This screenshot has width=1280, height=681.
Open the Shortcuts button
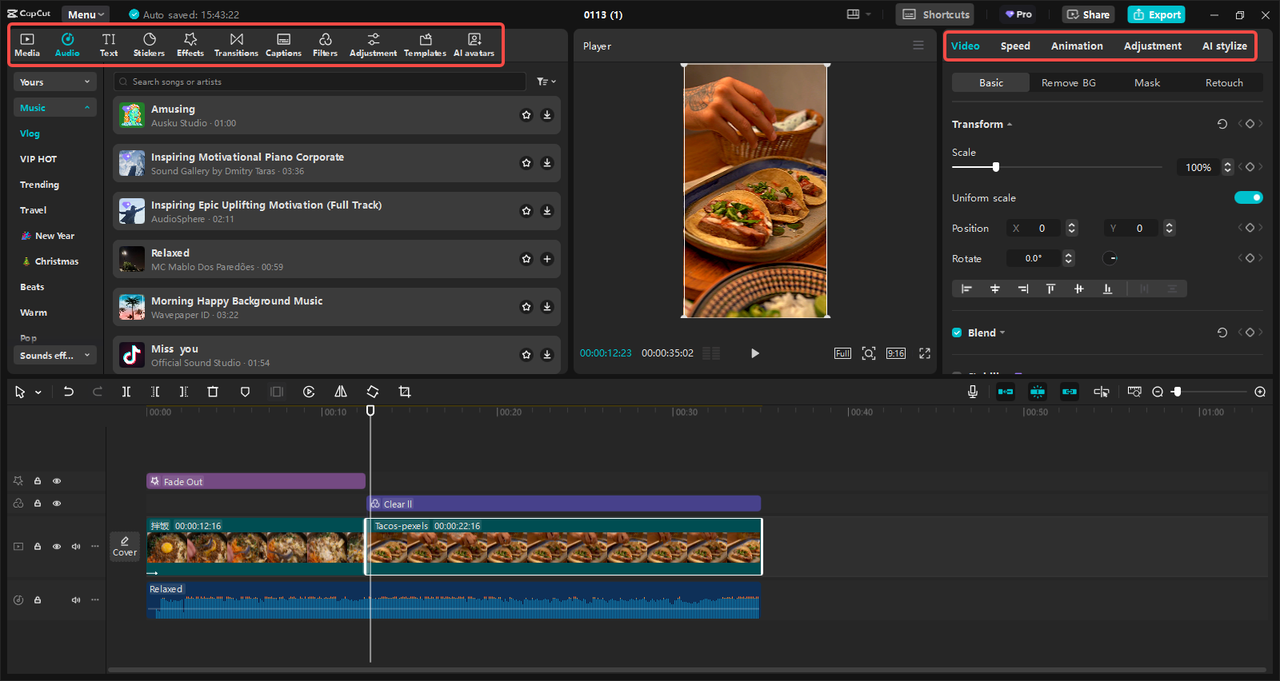935,15
